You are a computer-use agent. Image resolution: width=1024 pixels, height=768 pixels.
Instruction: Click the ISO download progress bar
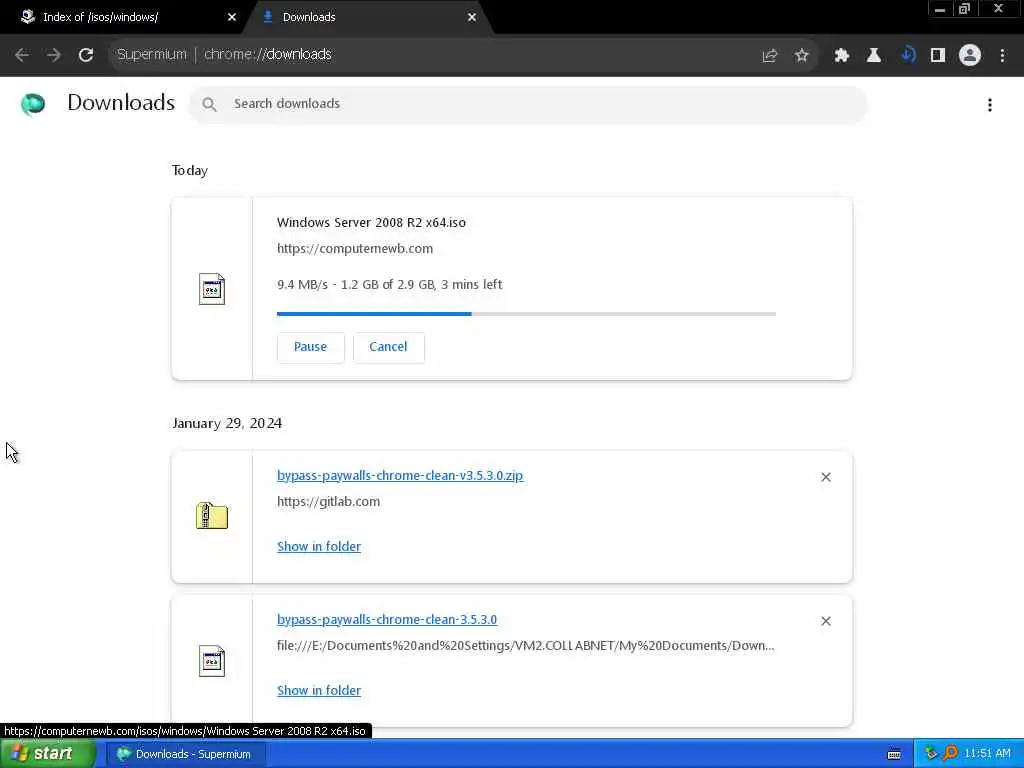(526, 314)
